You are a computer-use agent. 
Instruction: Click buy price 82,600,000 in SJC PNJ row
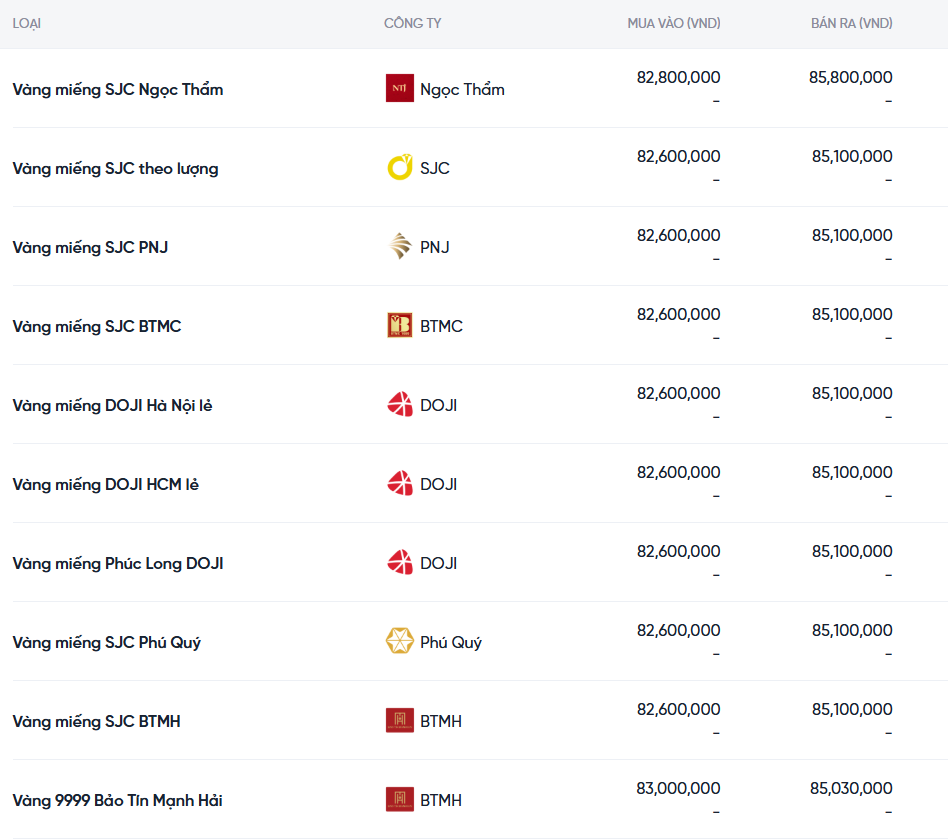678,235
